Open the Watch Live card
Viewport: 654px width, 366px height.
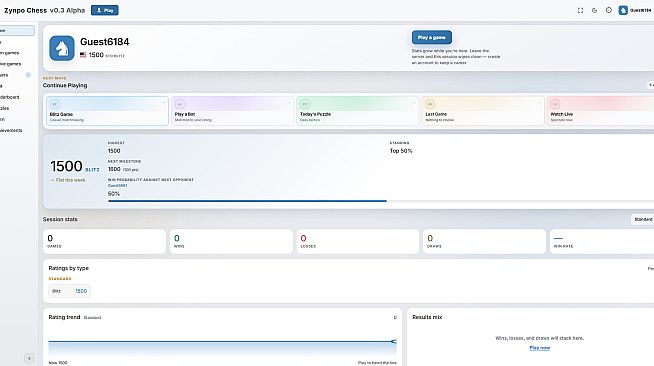click(x=601, y=111)
